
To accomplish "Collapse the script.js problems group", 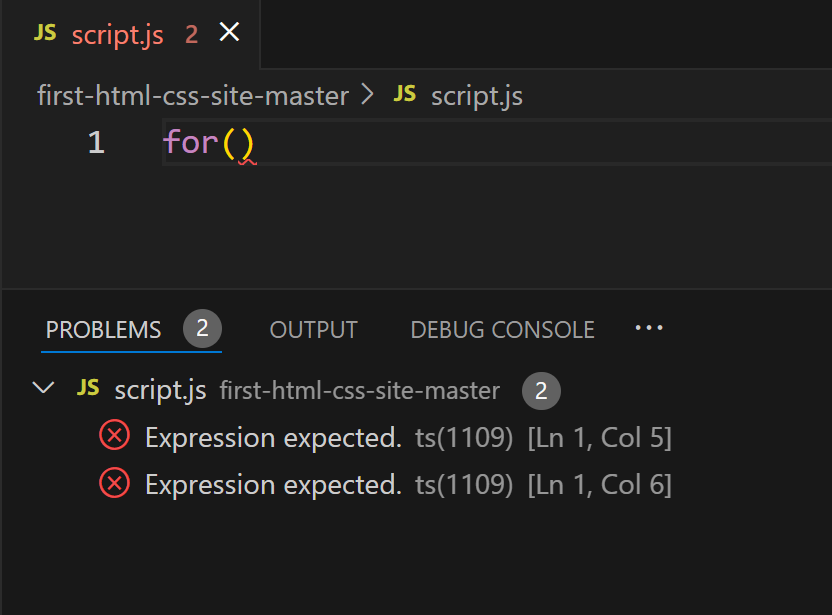I will (44, 388).
